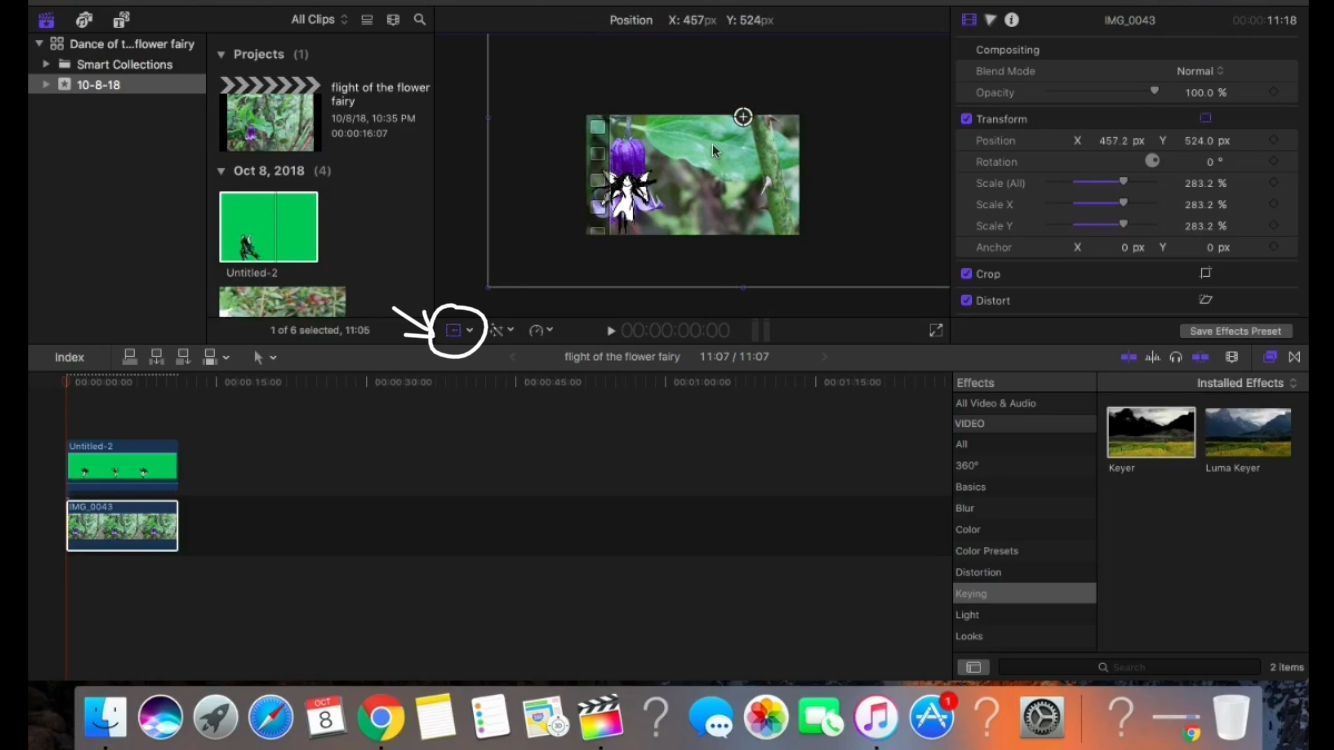
Task: Open the Index panel in timeline
Action: point(69,356)
